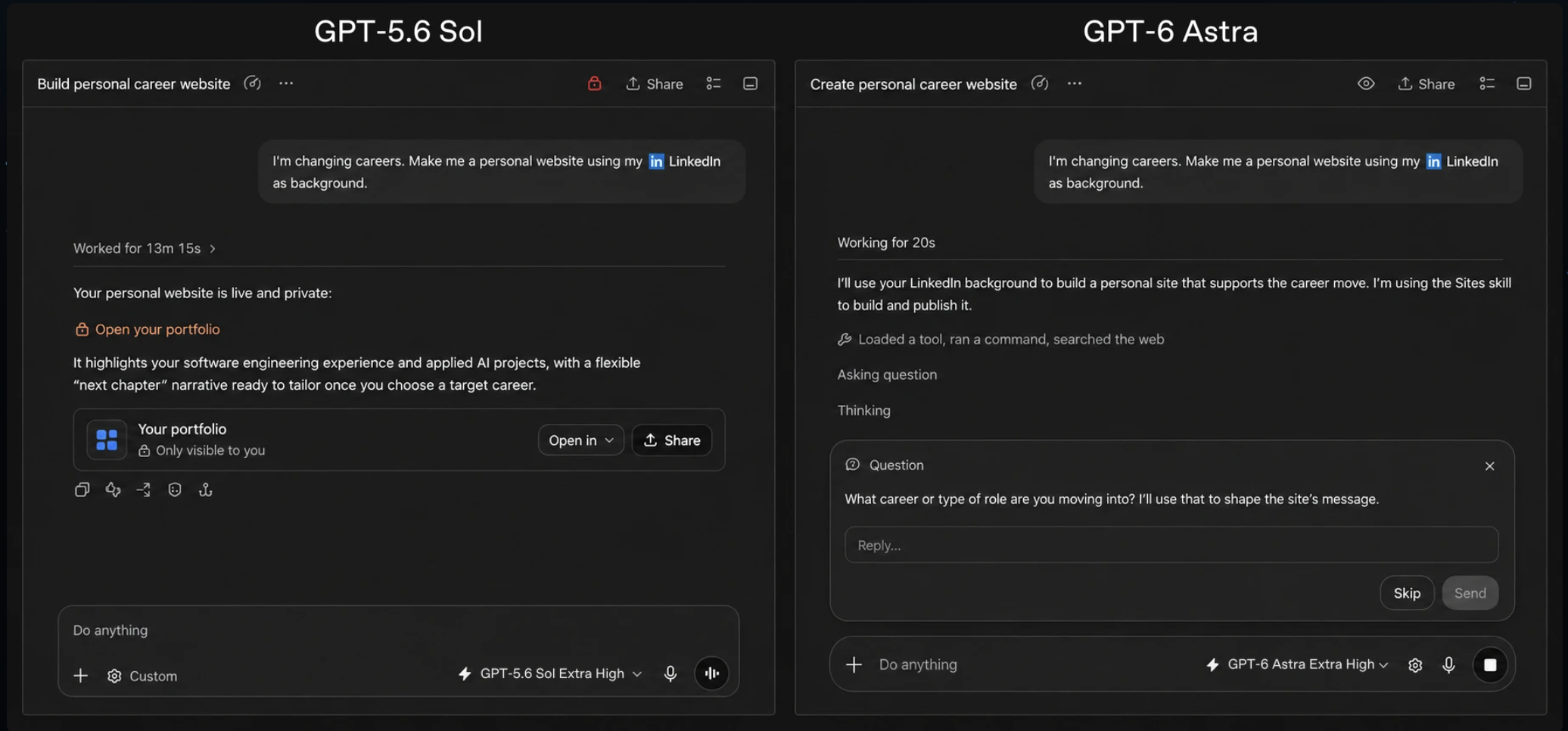Open GPT-5.6 Sol Extra High model dropdown
Screen dimensions: 1568x731
(x=550, y=673)
